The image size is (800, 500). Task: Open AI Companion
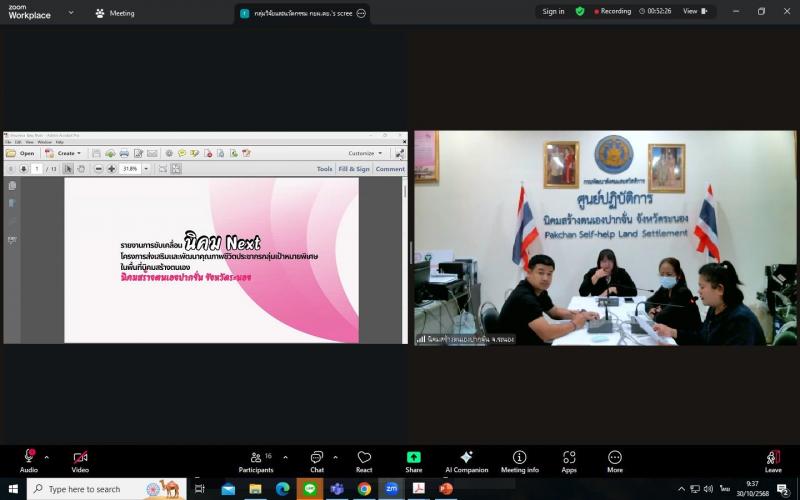click(466, 460)
